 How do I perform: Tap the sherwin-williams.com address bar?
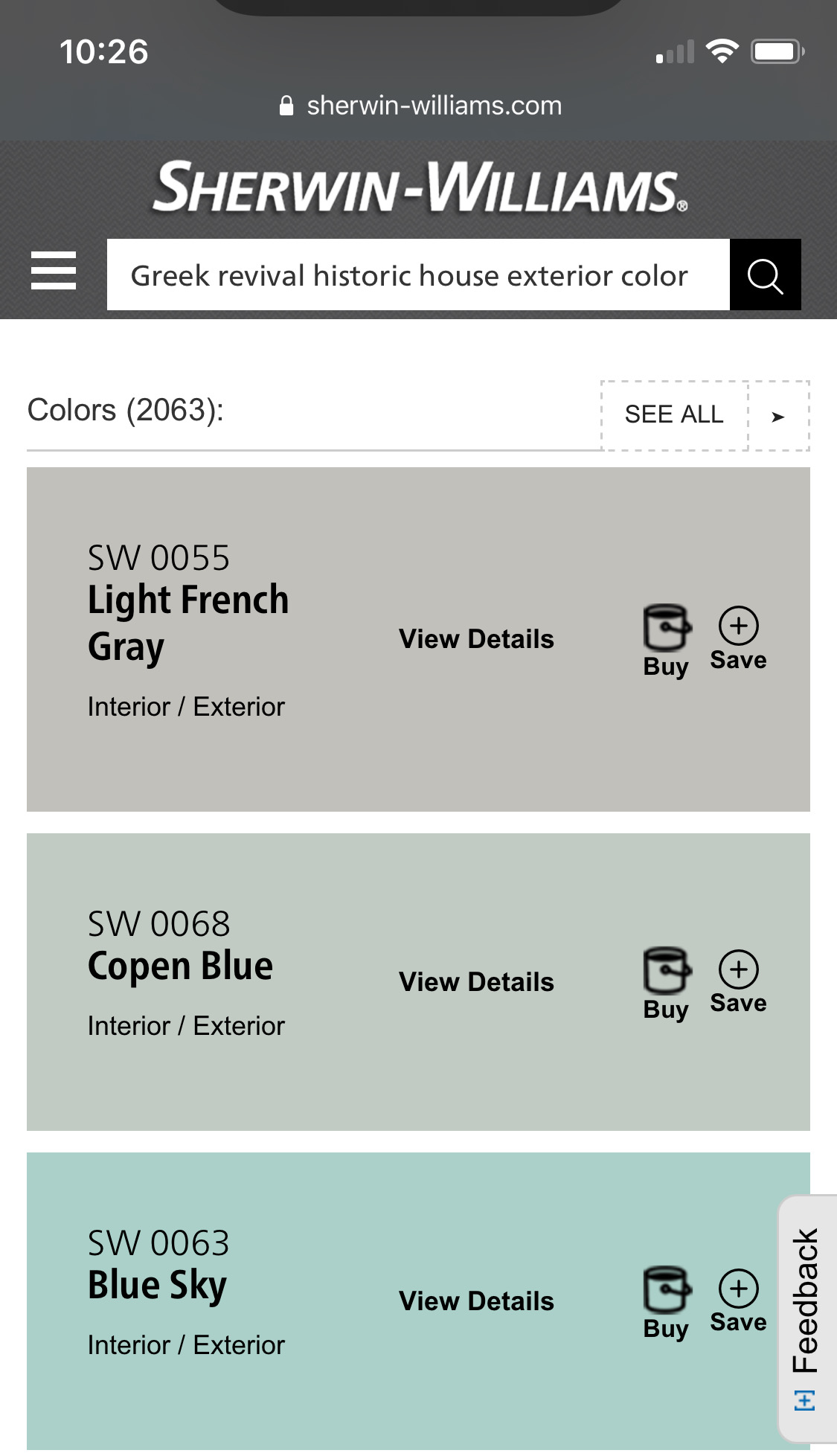coord(420,106)
